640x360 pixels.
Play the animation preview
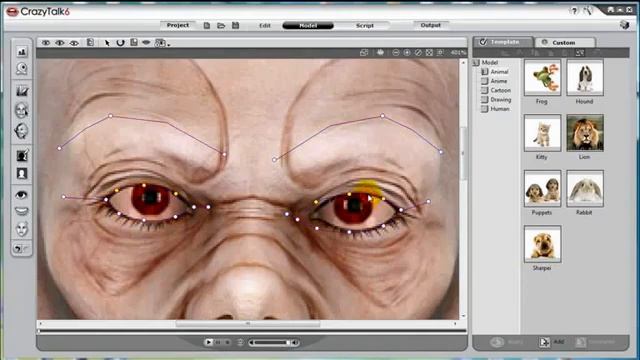coord(209,342)
